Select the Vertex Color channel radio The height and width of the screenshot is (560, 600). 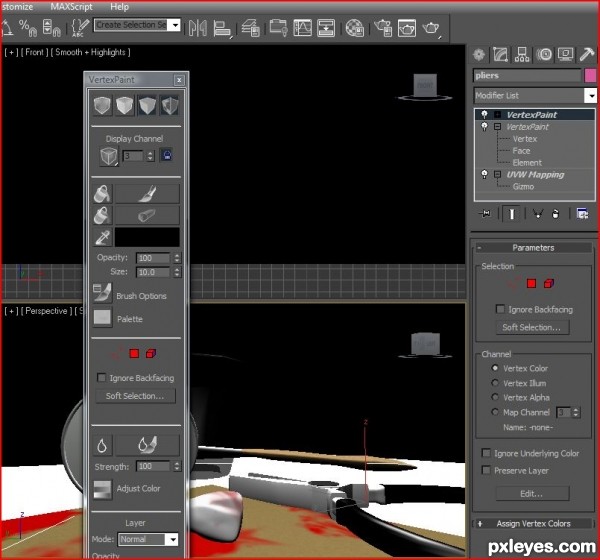click(x=495, y=368)
